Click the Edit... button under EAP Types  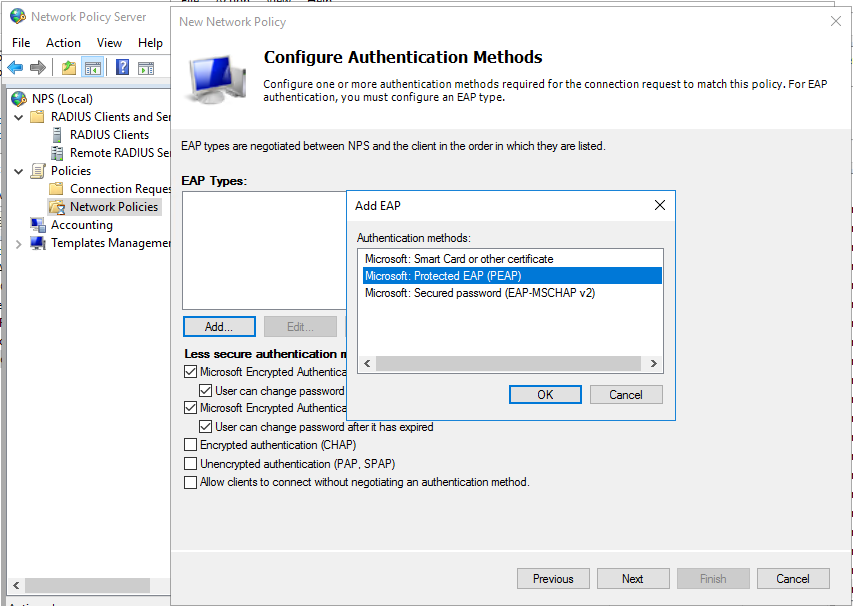tap(300, 326)
